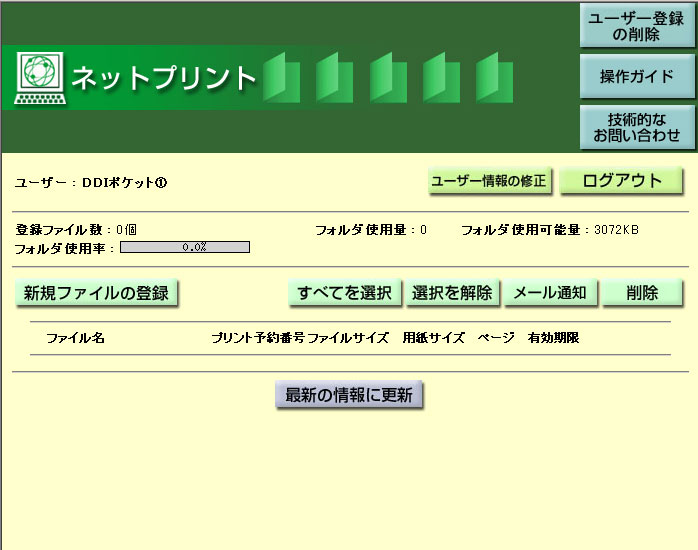This screenshot has height=550, width=698.
Task: Open the 操作ガイド operation guide
Action: [x=637, y=77]
